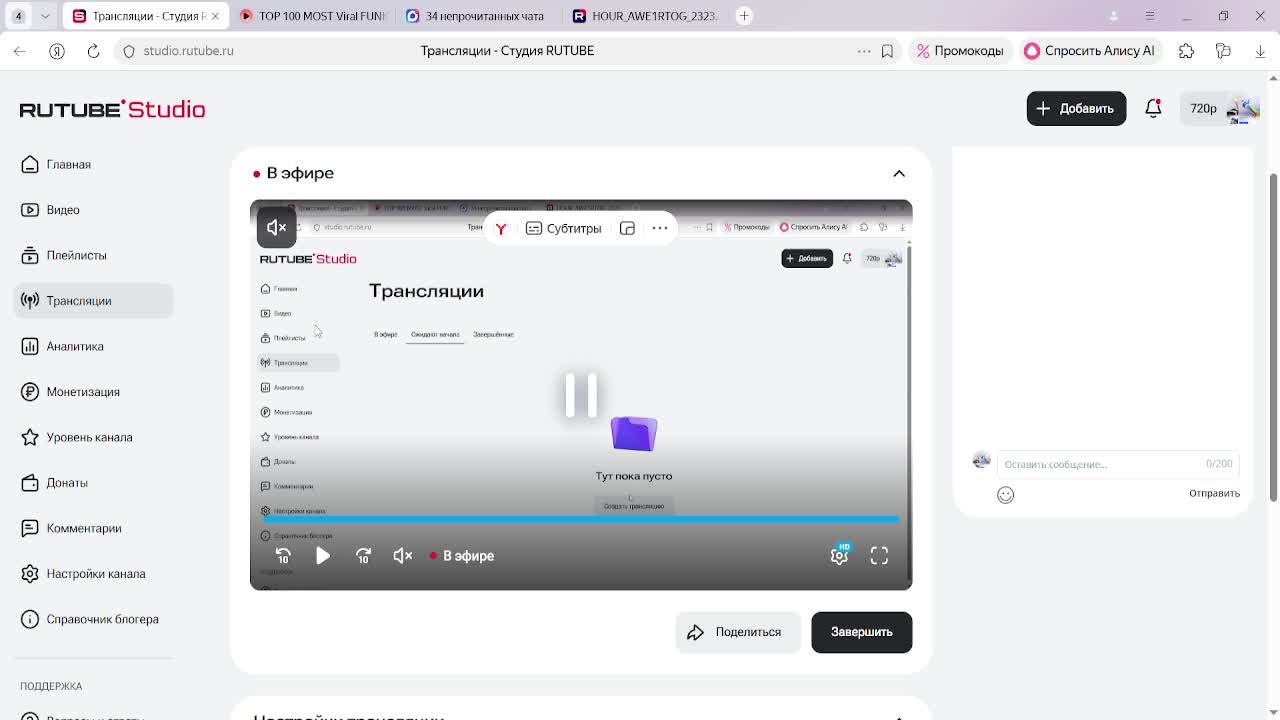The image size is (1280, 720).
Task: Collapse the В эфире section
Action: (899, 173)
